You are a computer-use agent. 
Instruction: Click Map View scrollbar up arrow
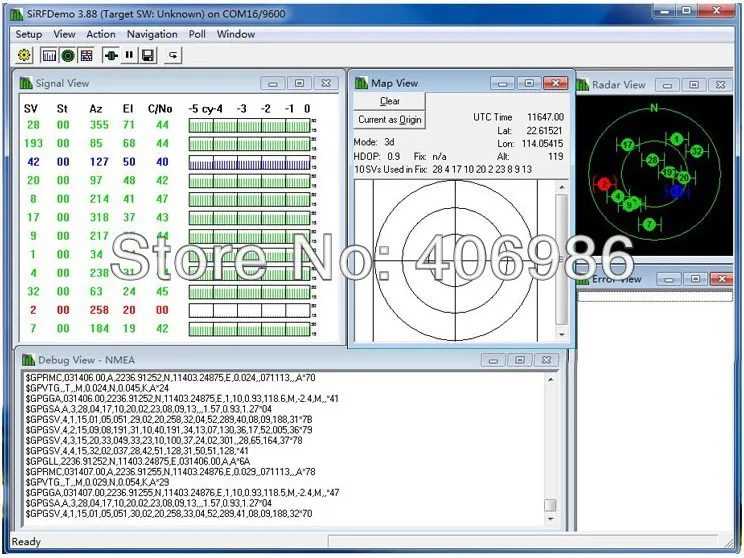562,188
